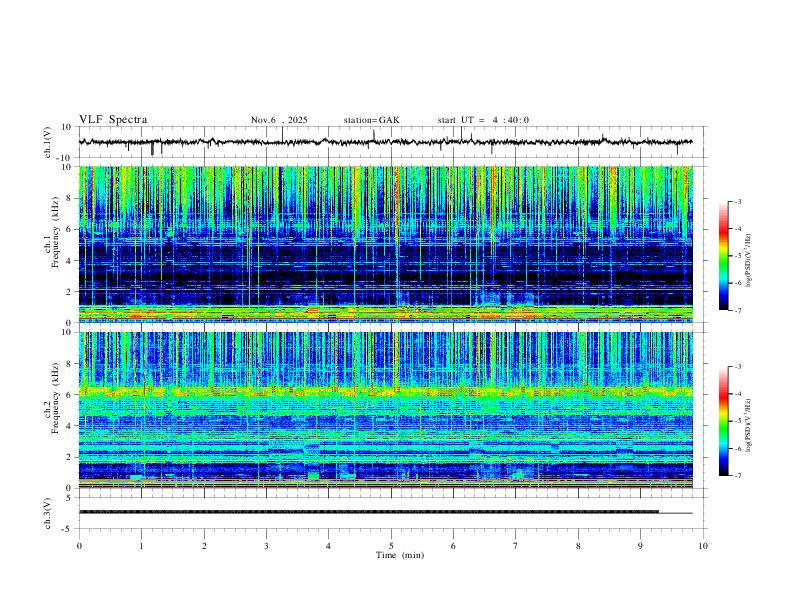Click the "-5" label on ch.1 colorbar
This screenshot has height=612, width=792.
pos(738,256)
